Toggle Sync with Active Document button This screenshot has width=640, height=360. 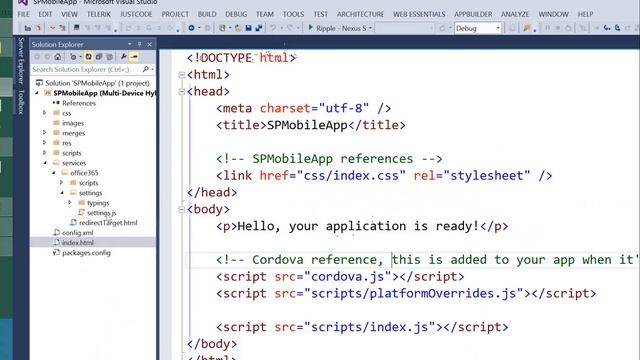88,57
